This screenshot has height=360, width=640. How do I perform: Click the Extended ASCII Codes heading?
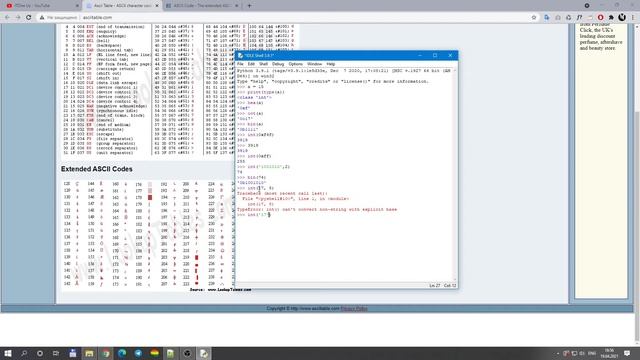pos(97,169)
